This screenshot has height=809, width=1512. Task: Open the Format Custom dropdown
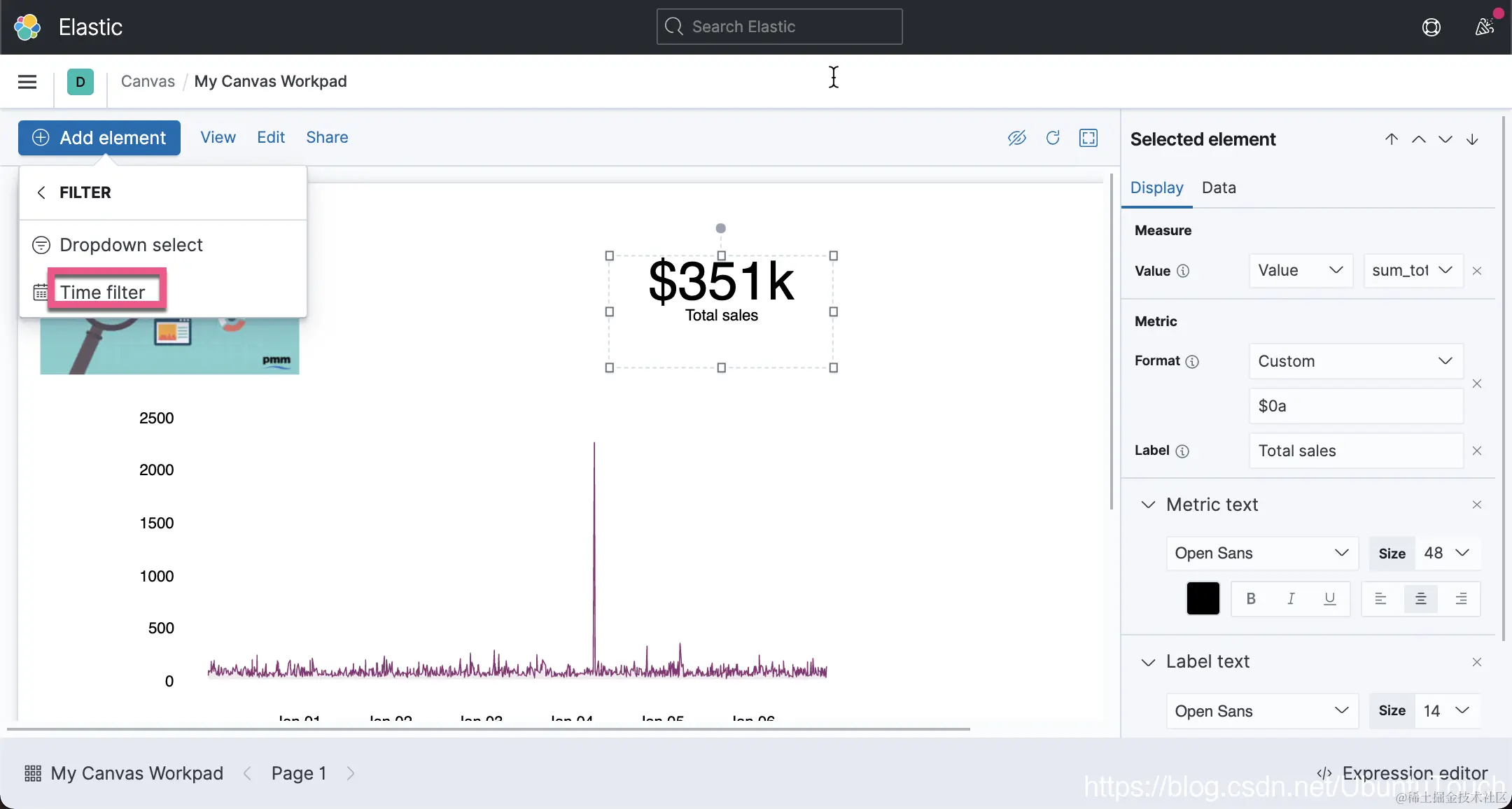(1356, 361)
